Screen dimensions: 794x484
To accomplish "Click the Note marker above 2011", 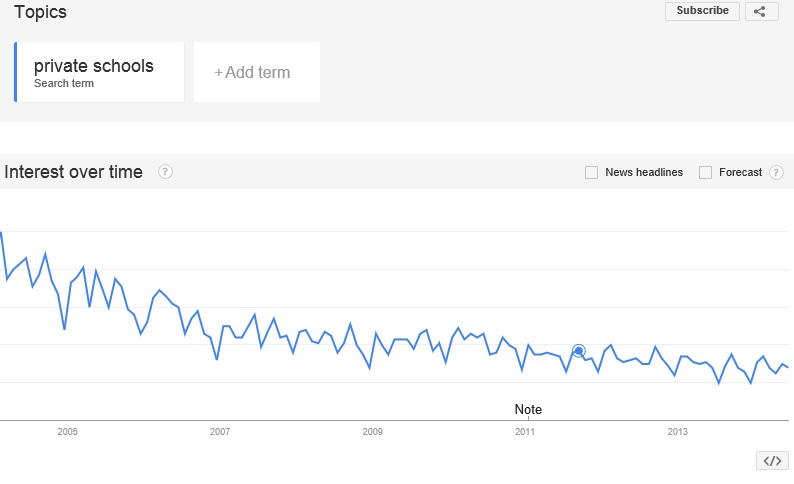I will pyautogui.click(x=528, y=409).
